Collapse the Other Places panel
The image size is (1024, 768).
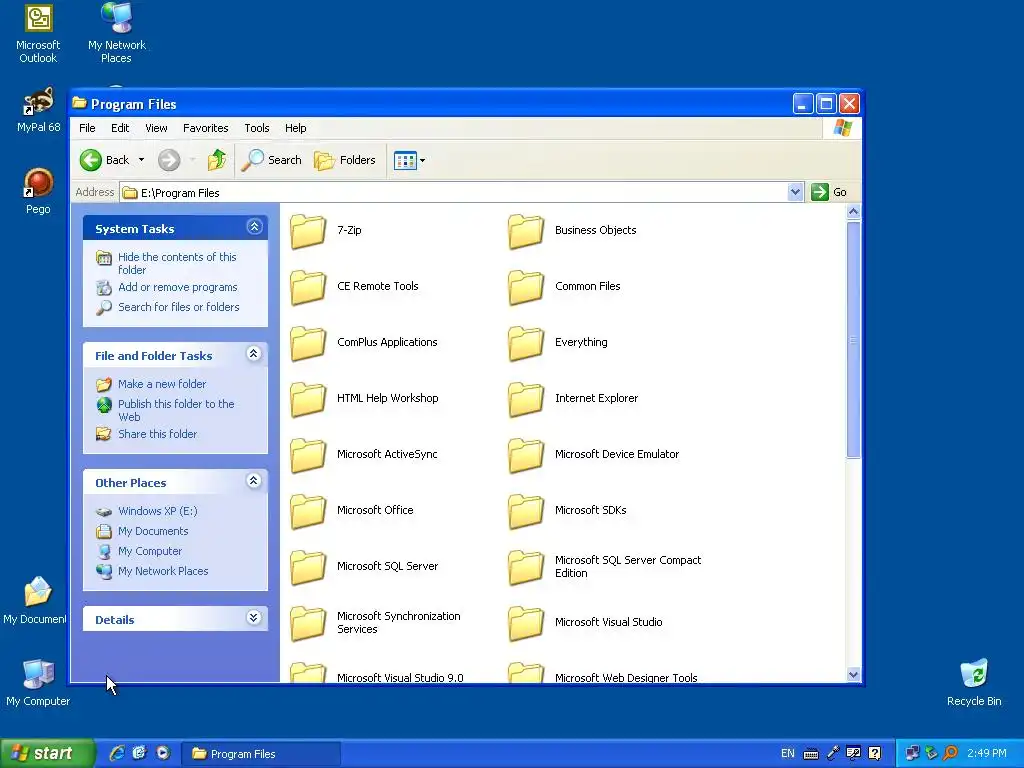pyautogui.click(x=254, y=481)
